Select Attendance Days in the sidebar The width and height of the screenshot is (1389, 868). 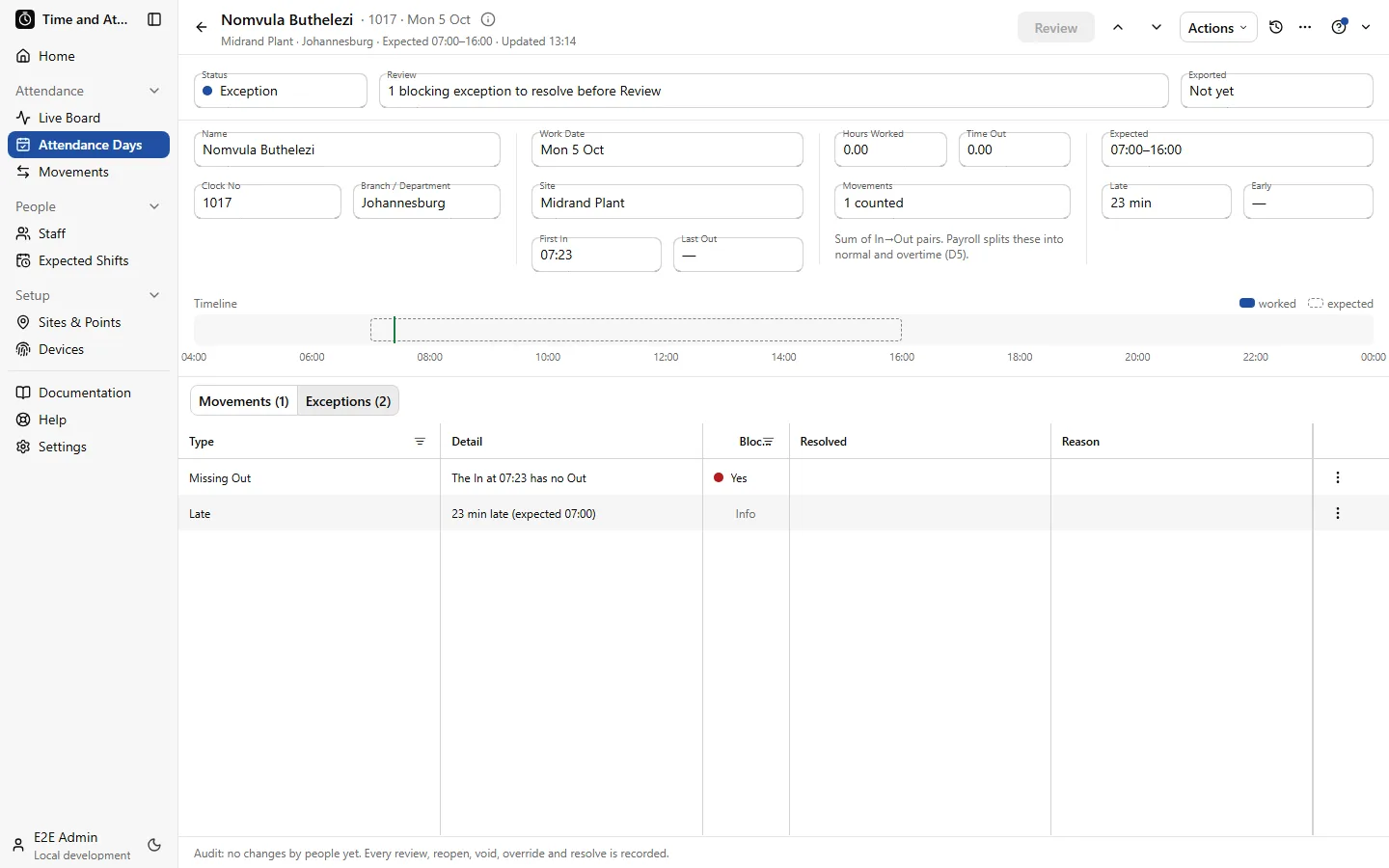point(89,145)
